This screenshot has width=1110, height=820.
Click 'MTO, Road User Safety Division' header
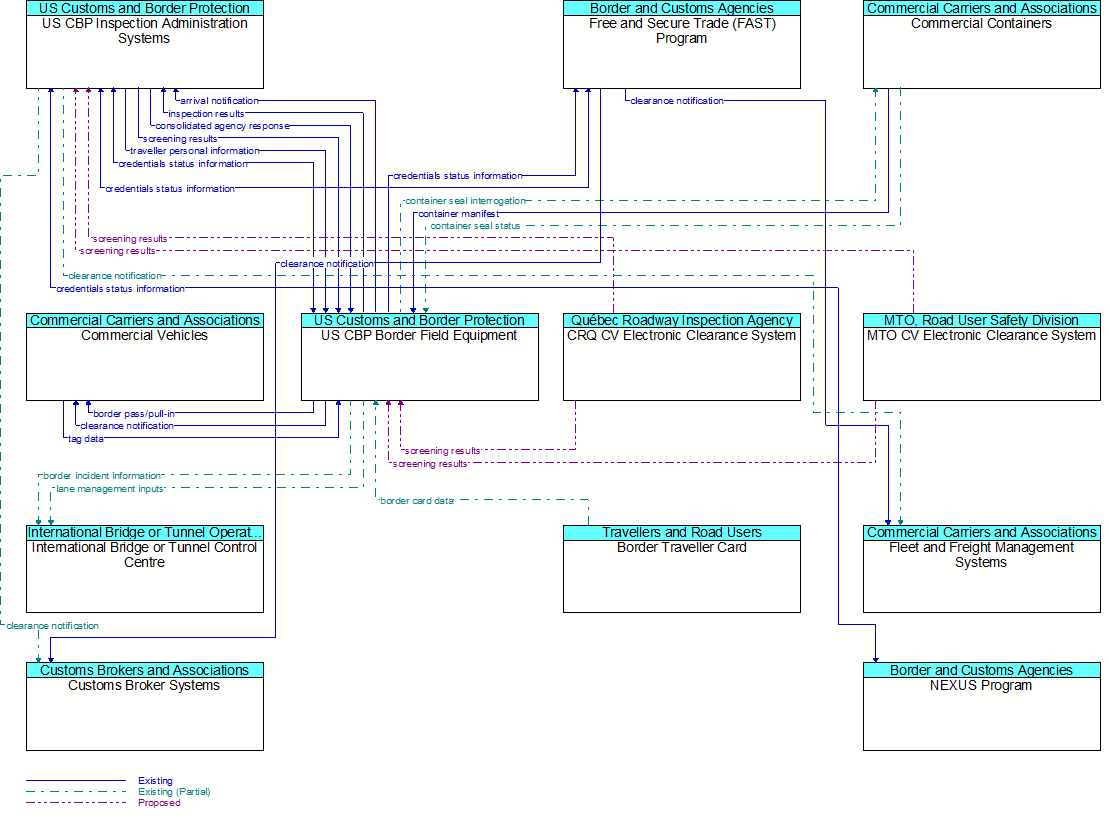coord(982,321)
